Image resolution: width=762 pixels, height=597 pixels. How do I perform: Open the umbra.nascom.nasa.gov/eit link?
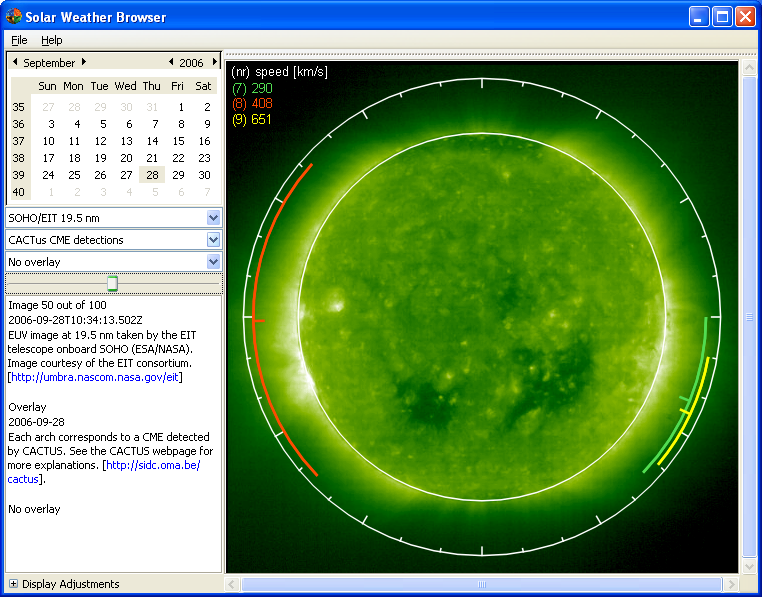[x=95, y=377]
